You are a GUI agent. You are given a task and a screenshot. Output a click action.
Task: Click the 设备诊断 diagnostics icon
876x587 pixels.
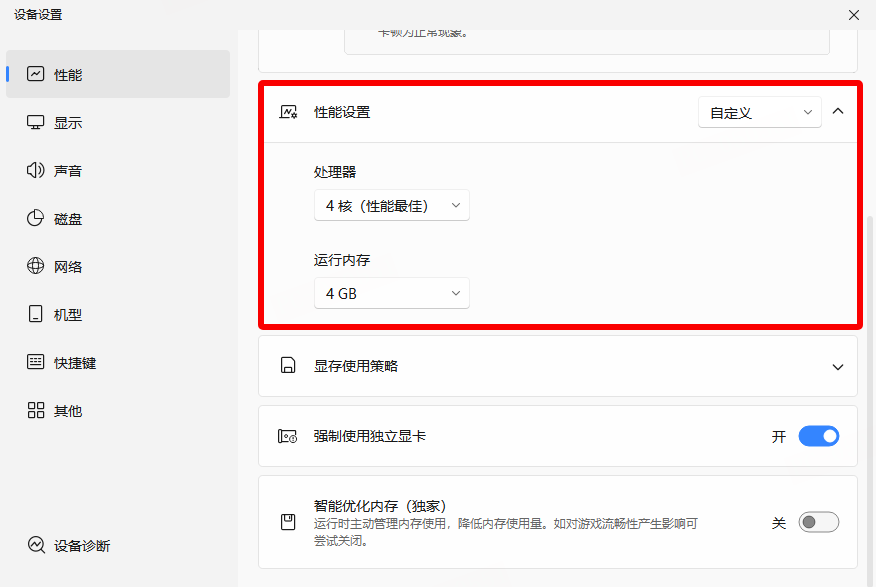tap(36, 545)
